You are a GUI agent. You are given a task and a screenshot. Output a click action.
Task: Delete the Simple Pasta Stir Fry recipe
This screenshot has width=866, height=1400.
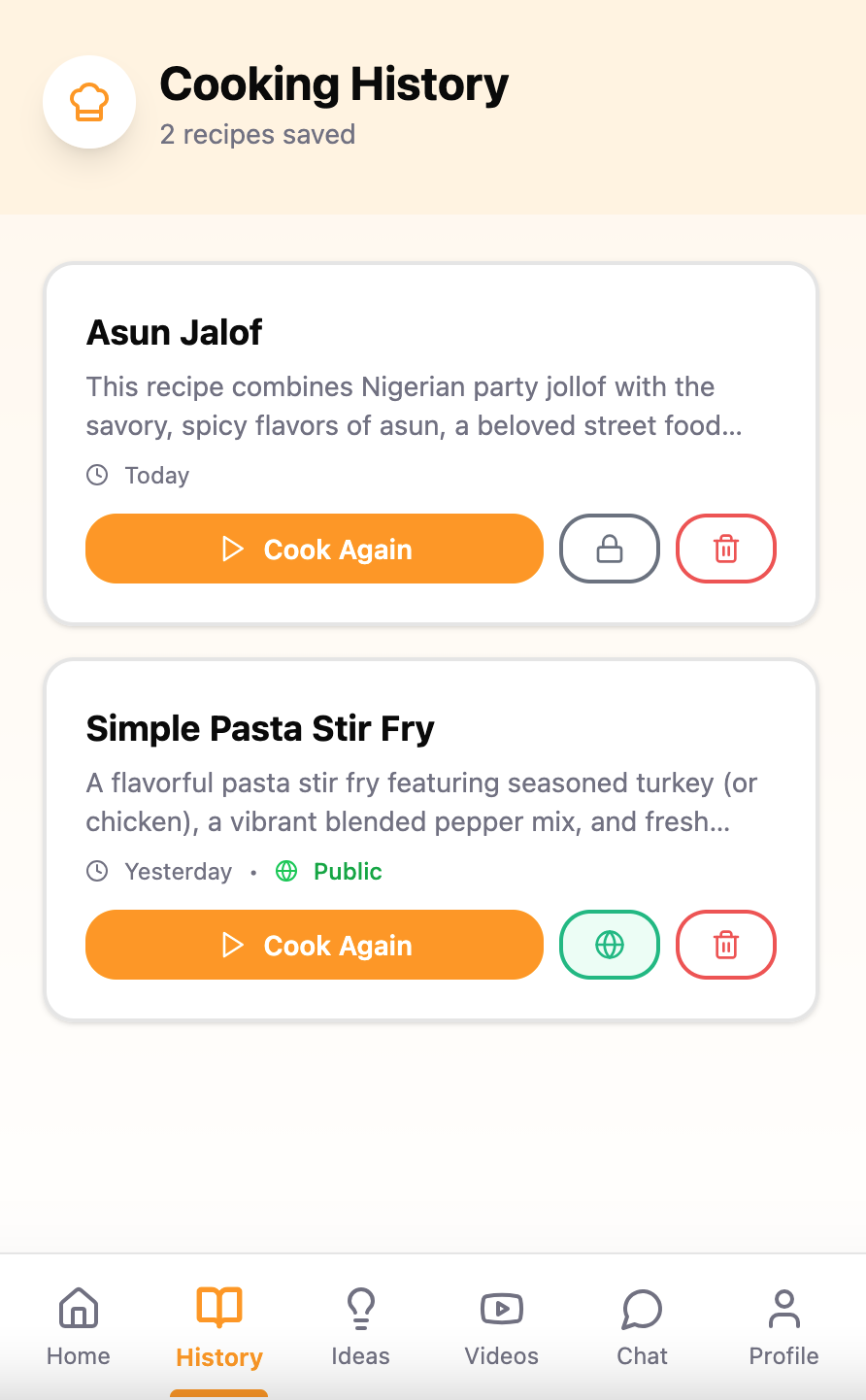click(x=726, y=945)
